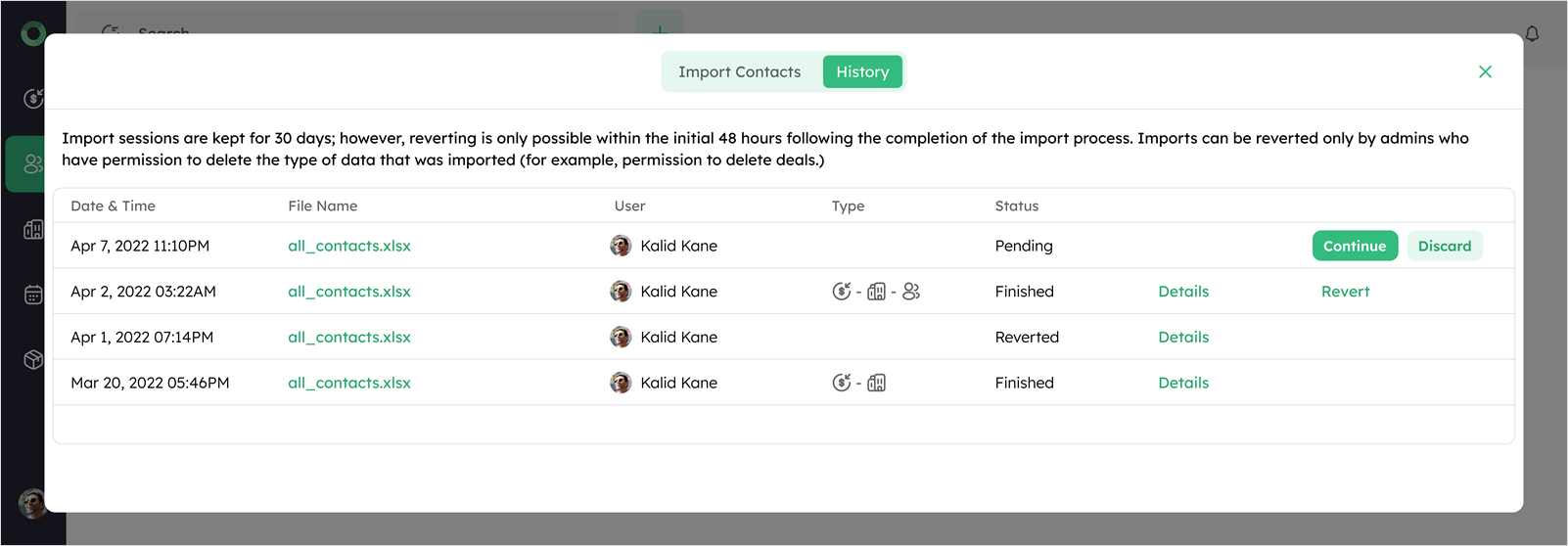This screenshot has width=1568, height=546.
Task: Click deals type icon in Apr 2 row
Action: click(x=842, y=292)
